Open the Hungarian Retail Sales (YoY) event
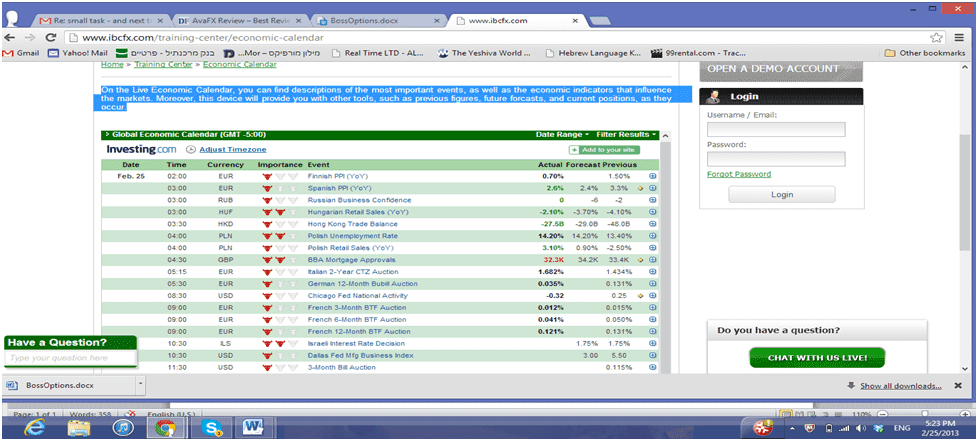Viewport: 978px width, 441px height. (358, 212)
